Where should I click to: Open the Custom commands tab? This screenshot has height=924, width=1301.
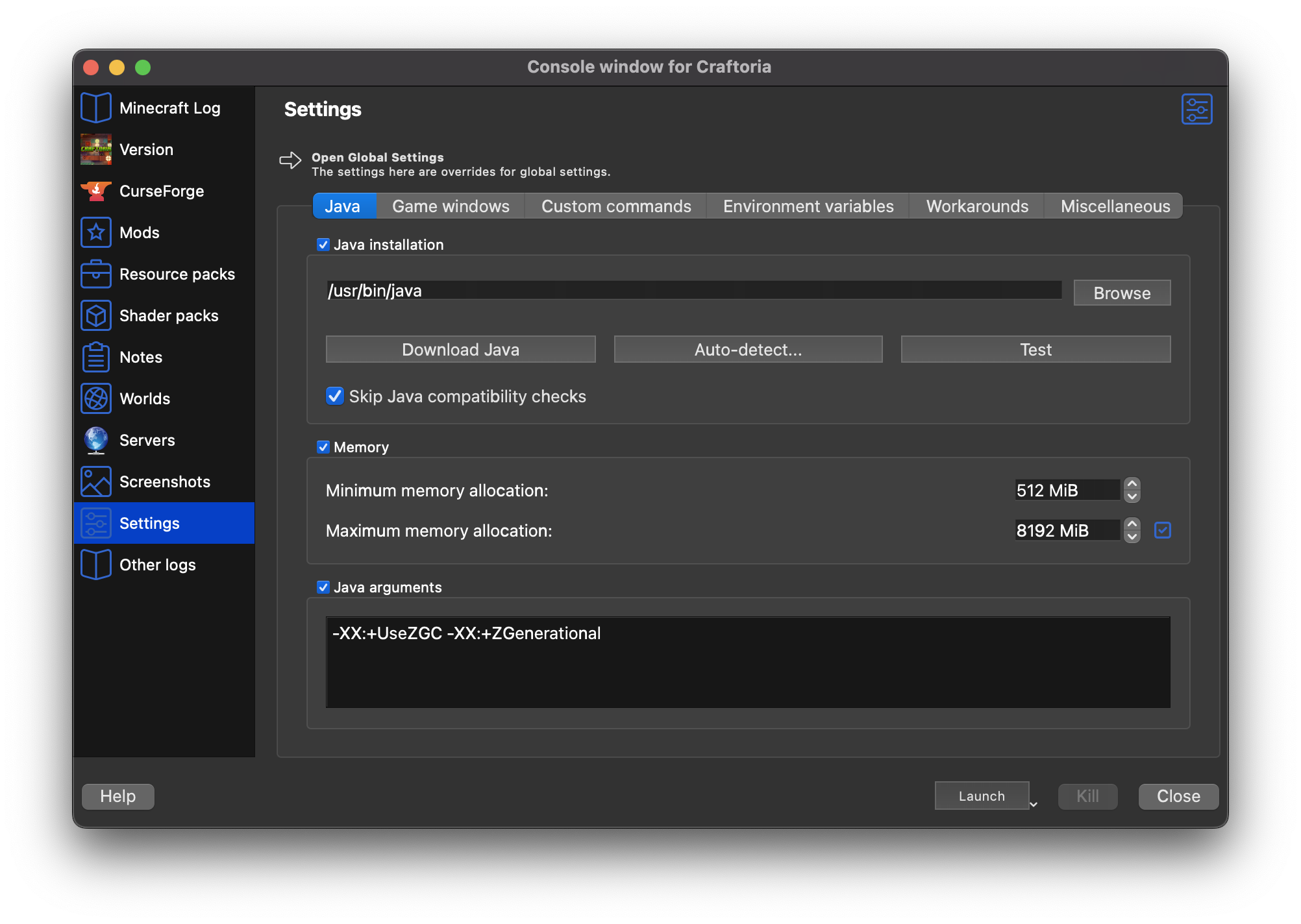tap(616, 206)
